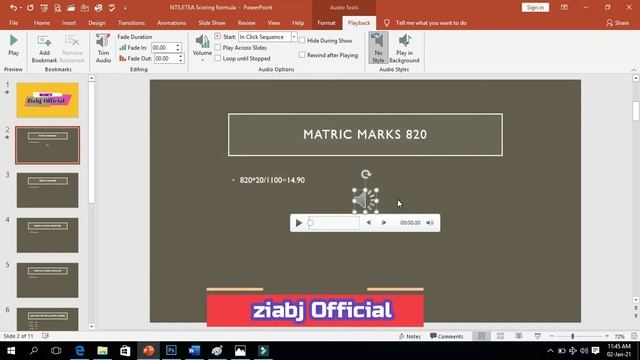Click the Share button

(617, 23)
